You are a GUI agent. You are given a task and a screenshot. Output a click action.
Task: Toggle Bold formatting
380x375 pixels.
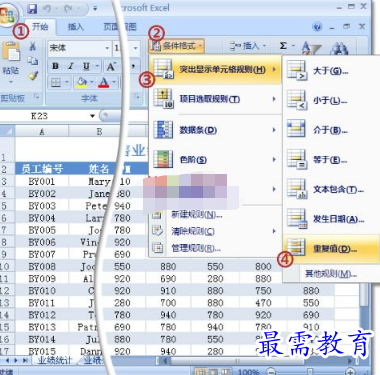tap(55, 66)
